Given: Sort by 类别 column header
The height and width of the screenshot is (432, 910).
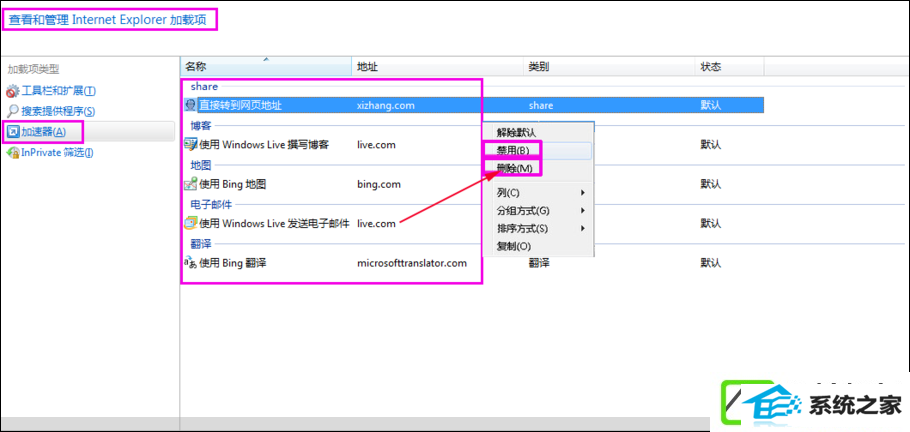Looking at the screenshot, I should [x=609, y=67].
